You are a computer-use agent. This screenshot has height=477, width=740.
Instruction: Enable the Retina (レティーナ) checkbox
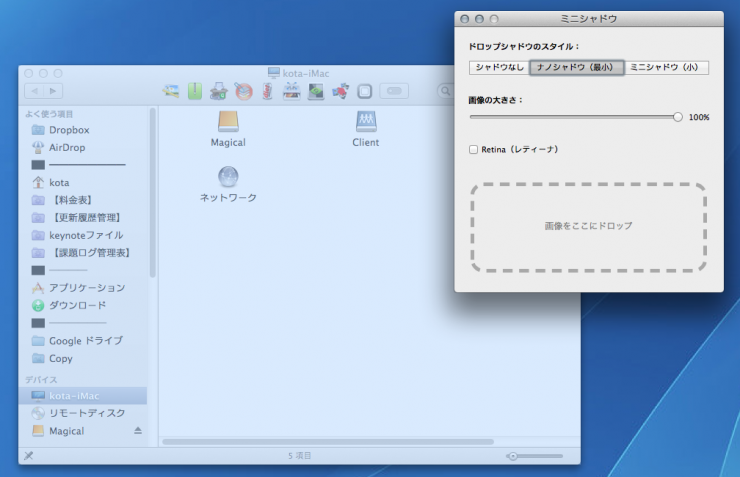coord(473,150)
